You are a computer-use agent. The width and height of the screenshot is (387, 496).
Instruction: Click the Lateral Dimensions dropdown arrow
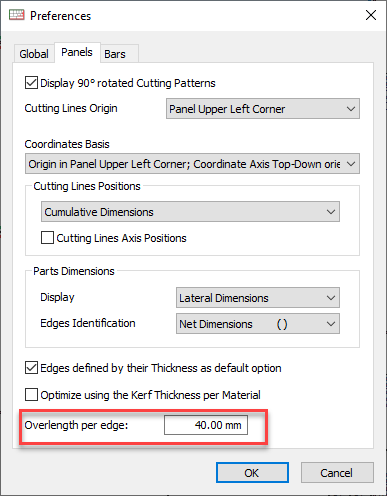331,298
